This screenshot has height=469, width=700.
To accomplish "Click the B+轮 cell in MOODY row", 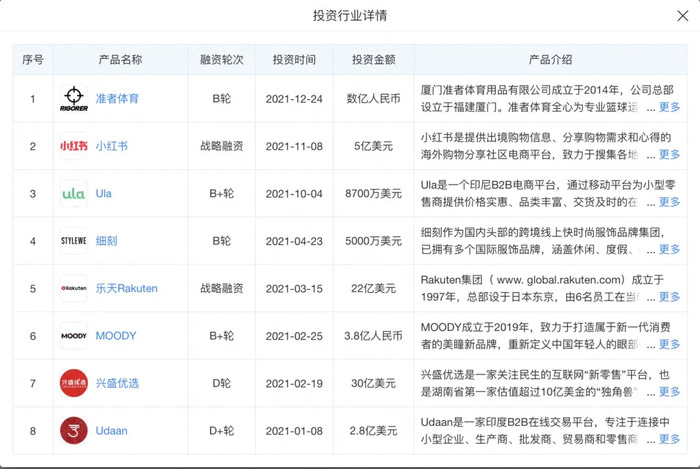I will (221, 336).
